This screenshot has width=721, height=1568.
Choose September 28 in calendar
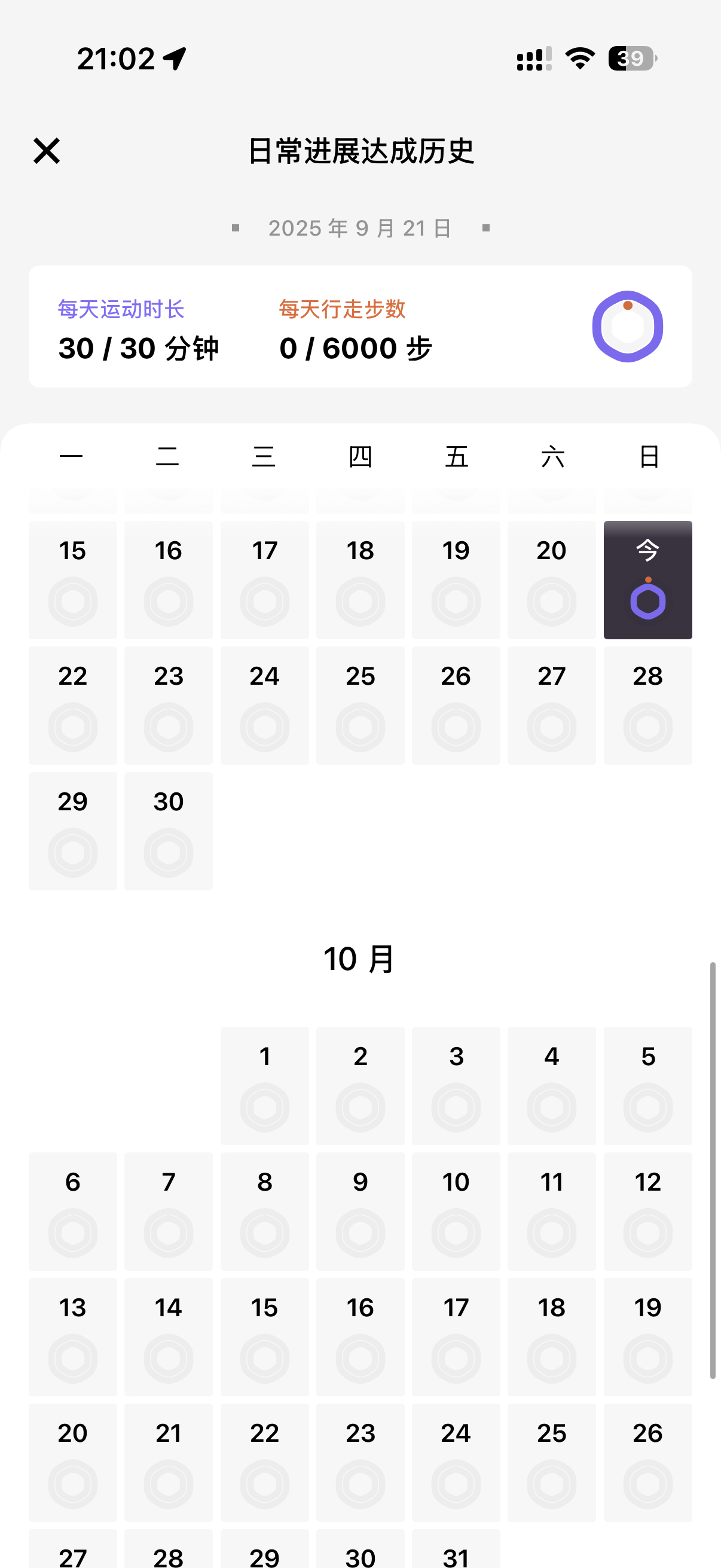coord(647,706)
